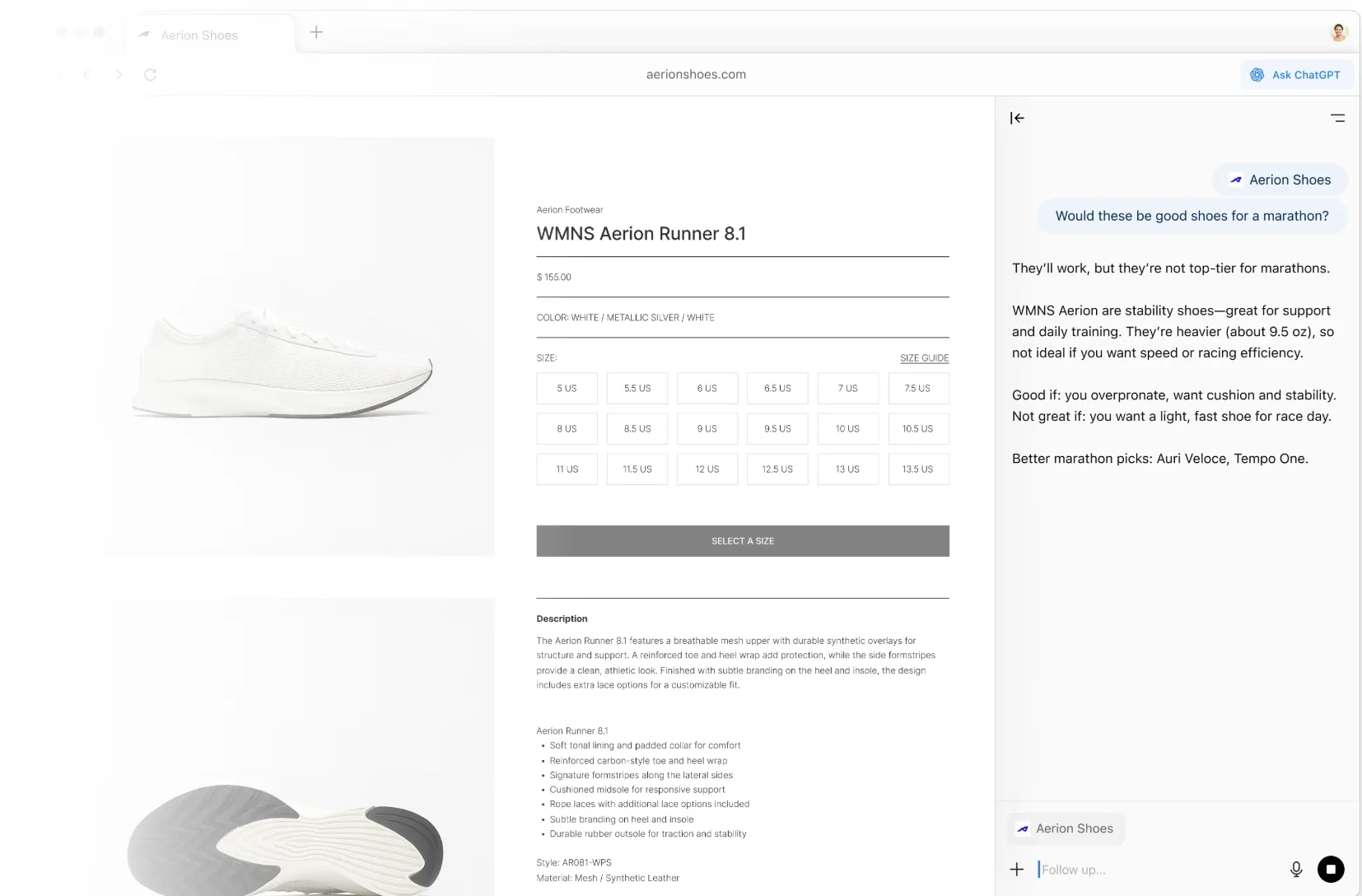The height and width of the screenshot is (896, 1362).
Task: Click the new tab plus icon
Action: coord(316,33)
